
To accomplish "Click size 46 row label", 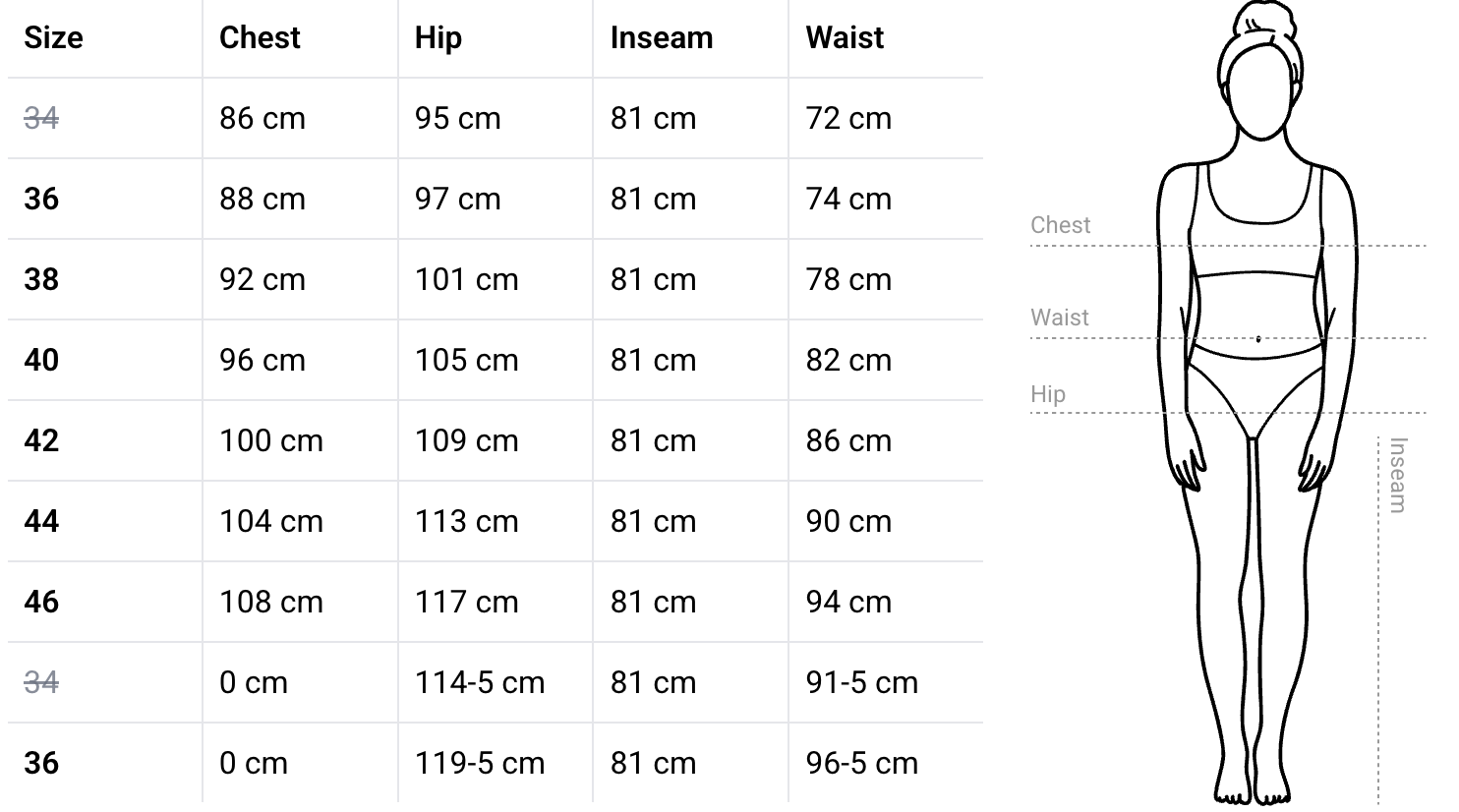I will coord(41,602).
